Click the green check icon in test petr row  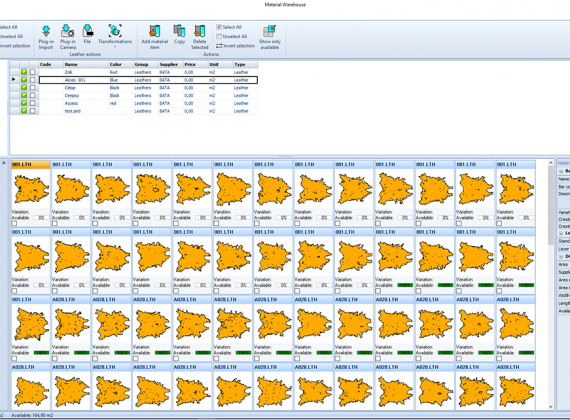24,111
